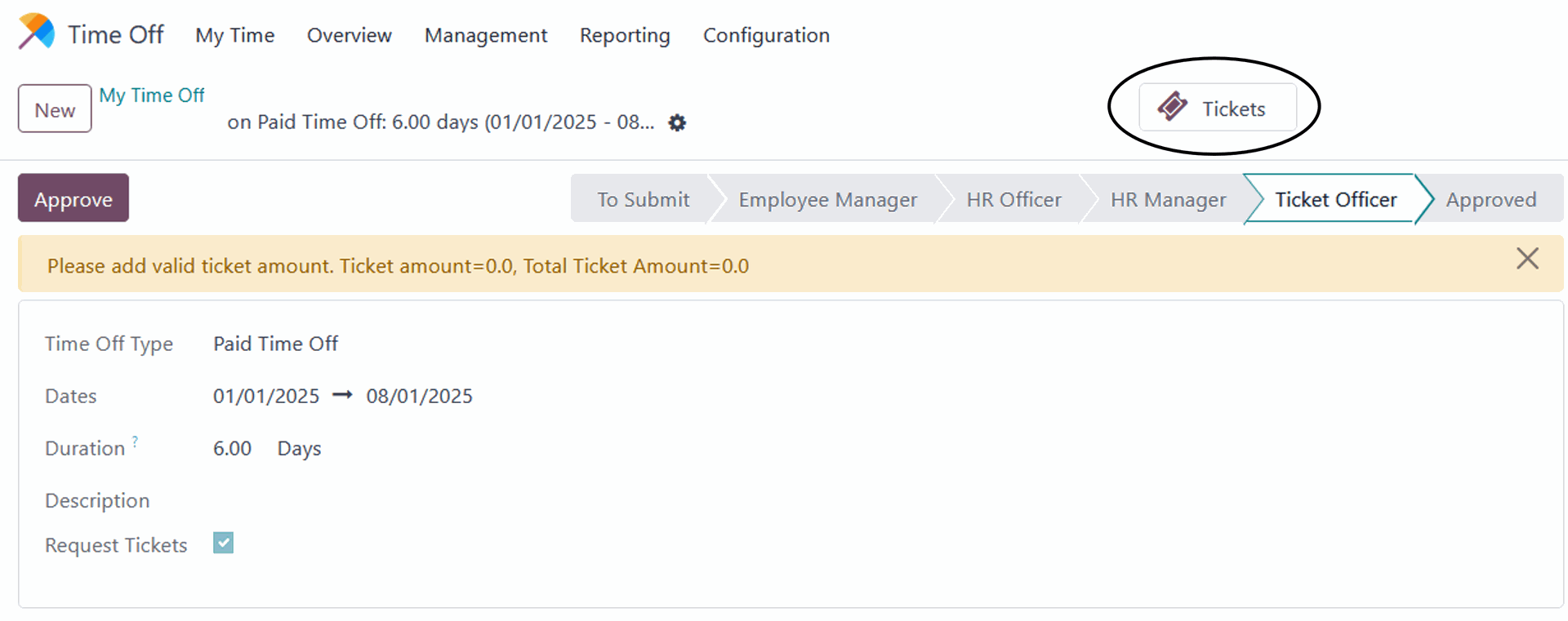Select the To Submit status stage
The width and height of the screenshot is (1568, 621).
(643, 199)
